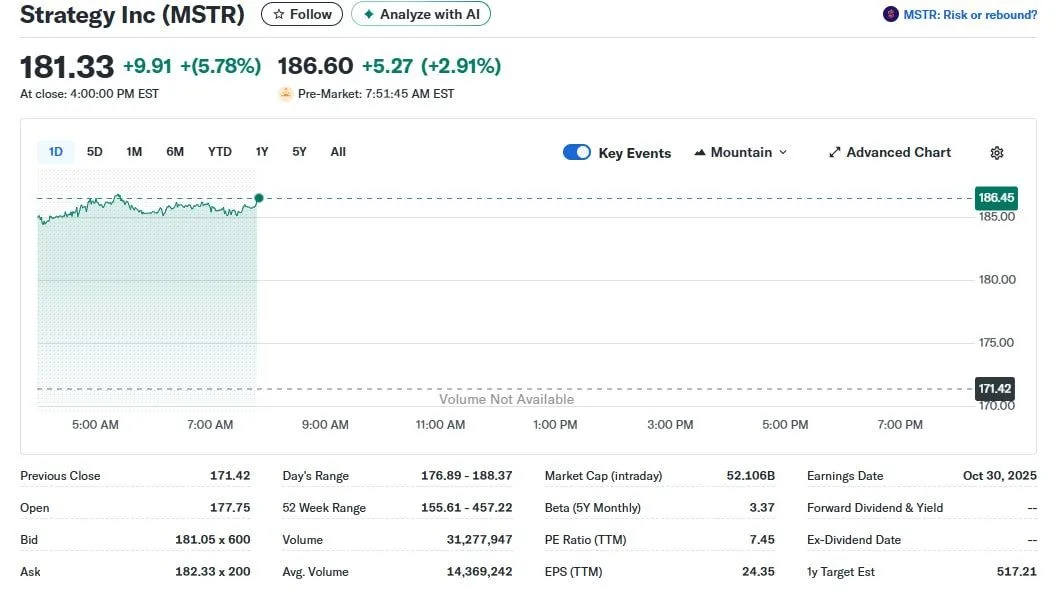The width and height of the screenshot is (1057, 595).
Task: Click the star Follow button
Action: pos(301,15)
